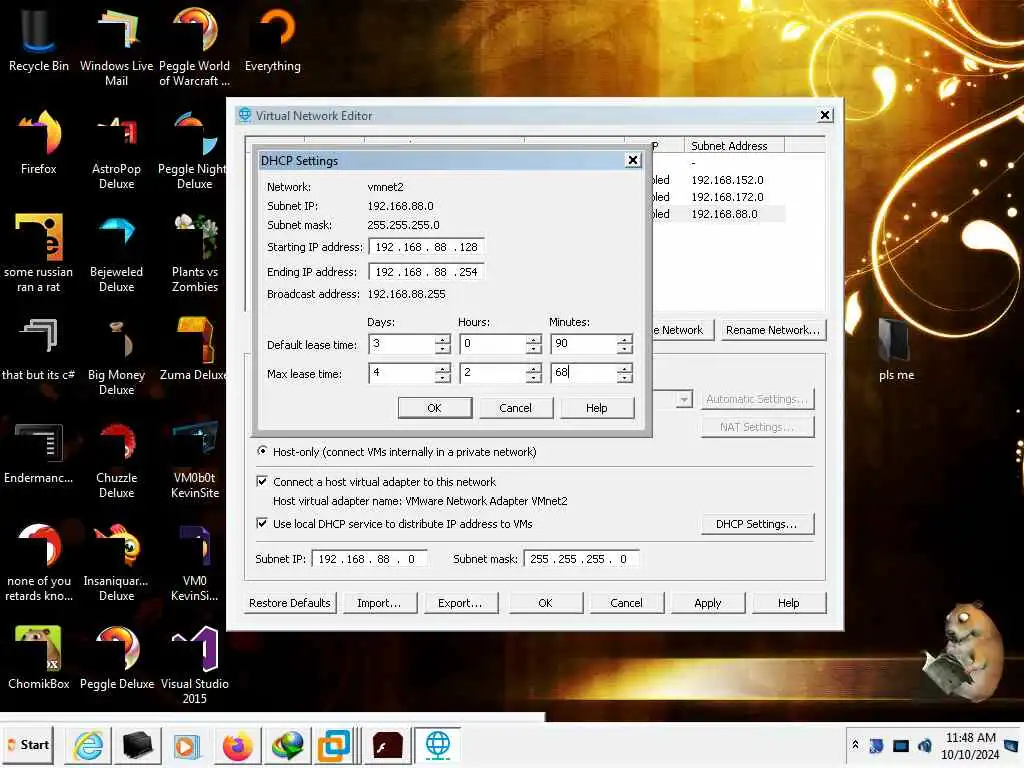
Task: Open VM0b0t KevinSite desktop icon
Action: (x=195, y=458)
